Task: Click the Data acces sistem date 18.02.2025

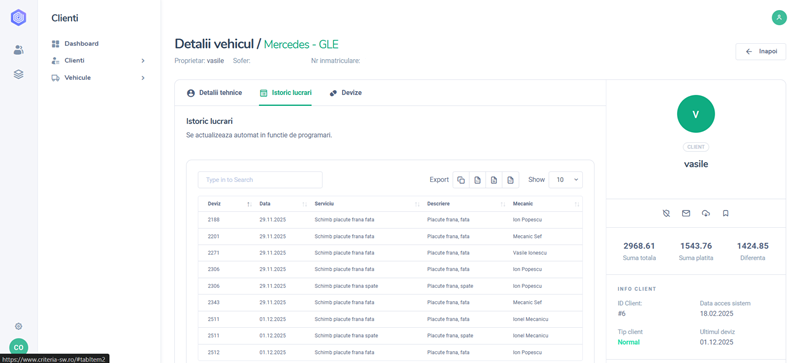Action: (x=716, y=313)
